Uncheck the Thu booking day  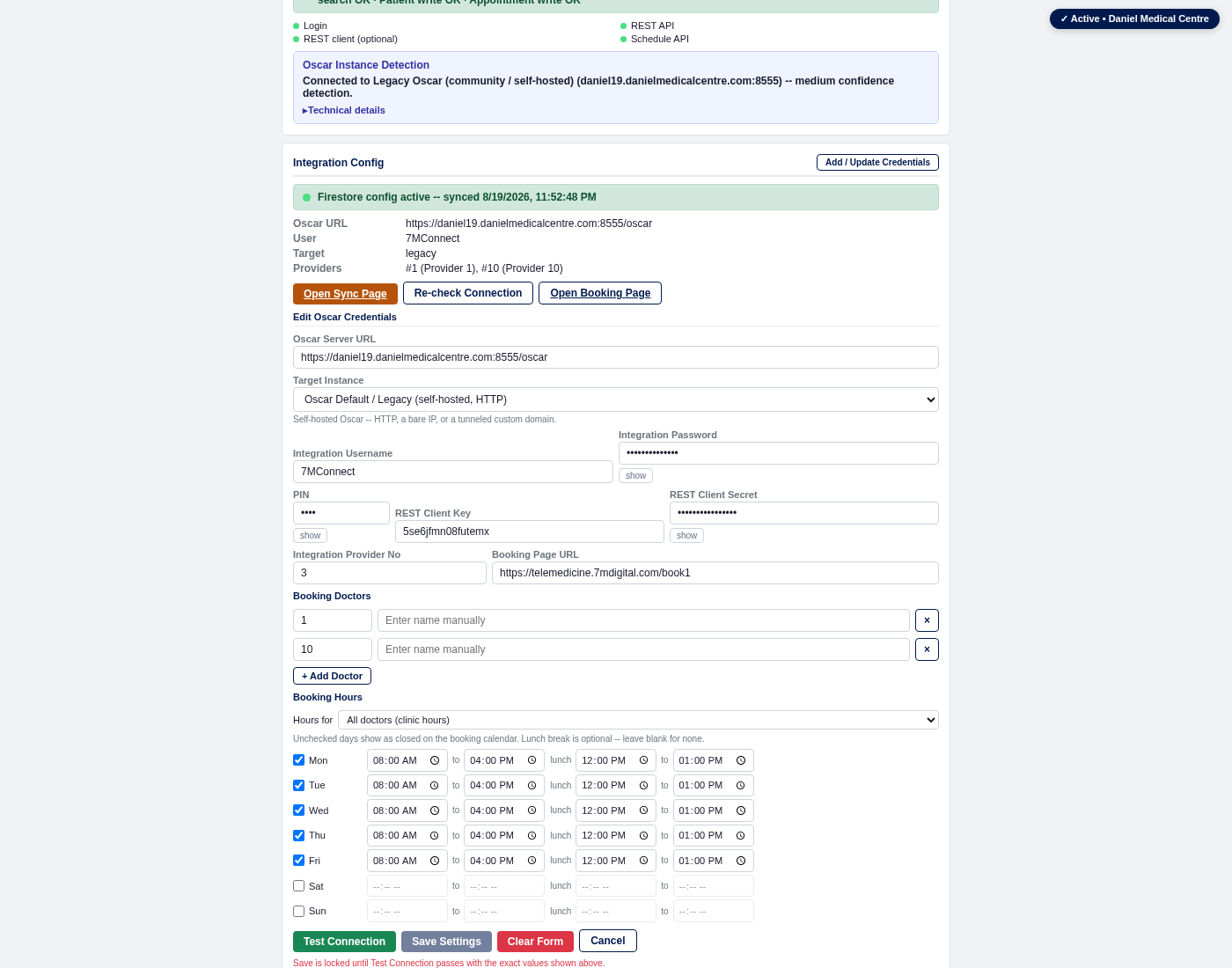click(299, 835)
